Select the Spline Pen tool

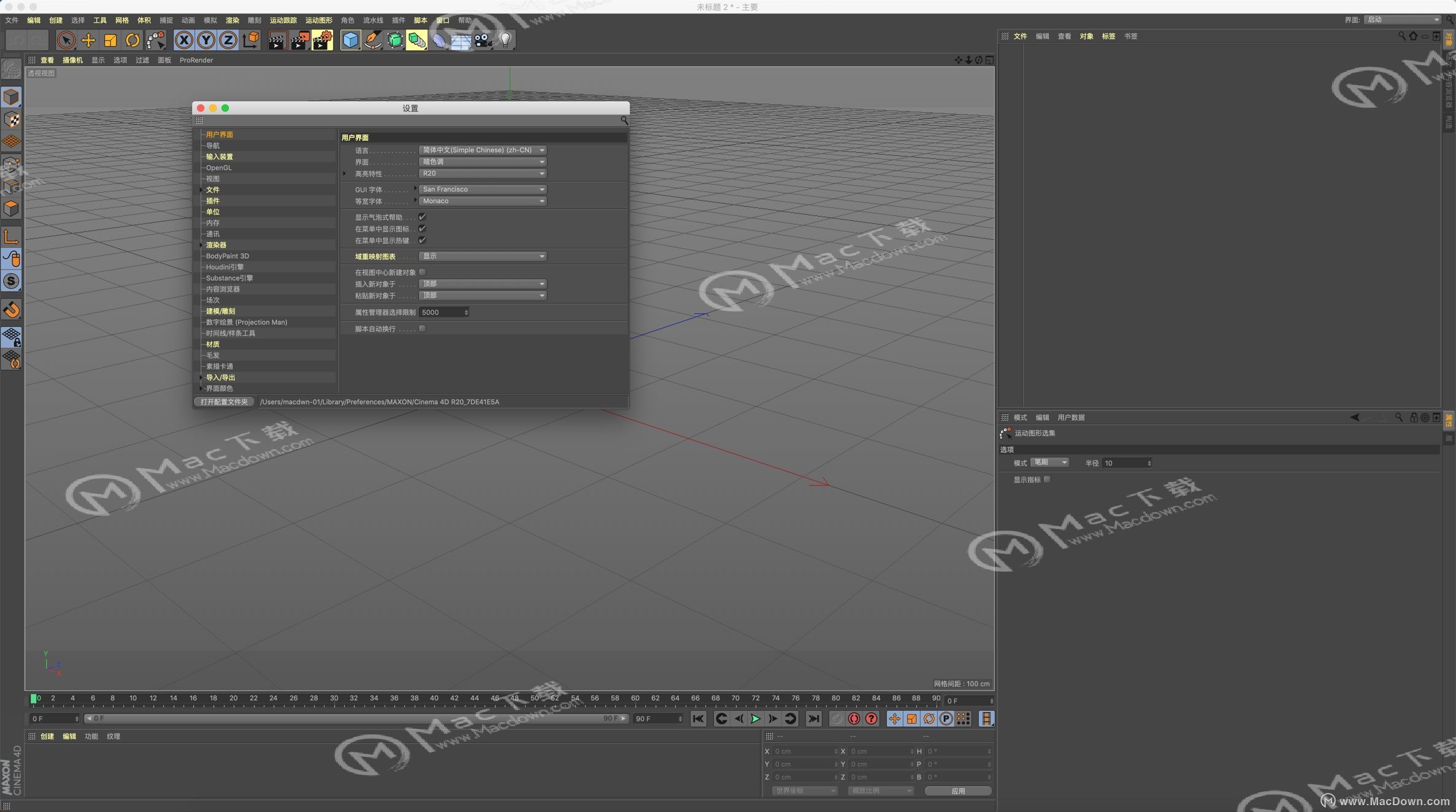click(x=372, y=40)
